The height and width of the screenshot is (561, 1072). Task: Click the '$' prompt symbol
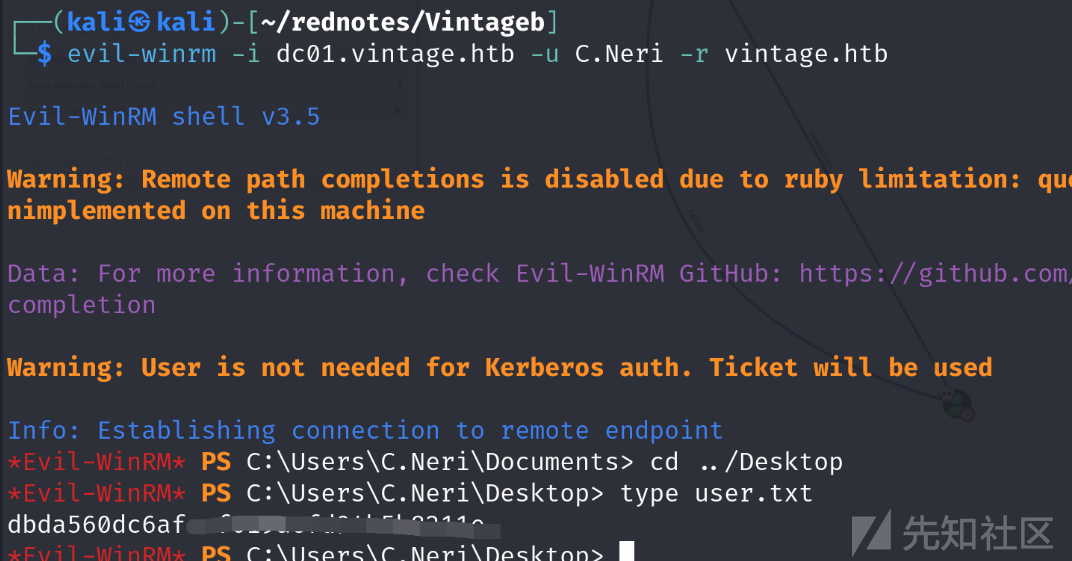(44, 54)
